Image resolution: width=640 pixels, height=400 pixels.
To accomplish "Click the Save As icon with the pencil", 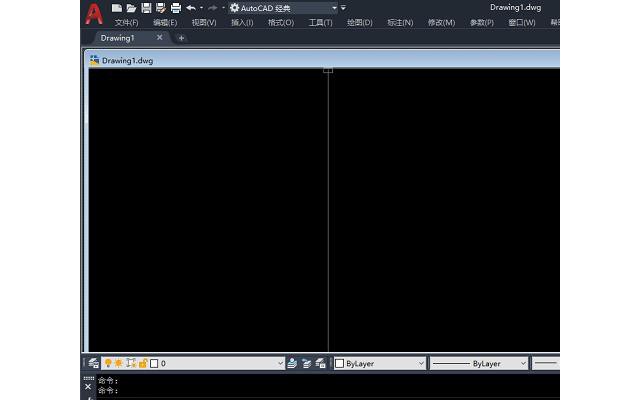I will click(x=161, y=8).
